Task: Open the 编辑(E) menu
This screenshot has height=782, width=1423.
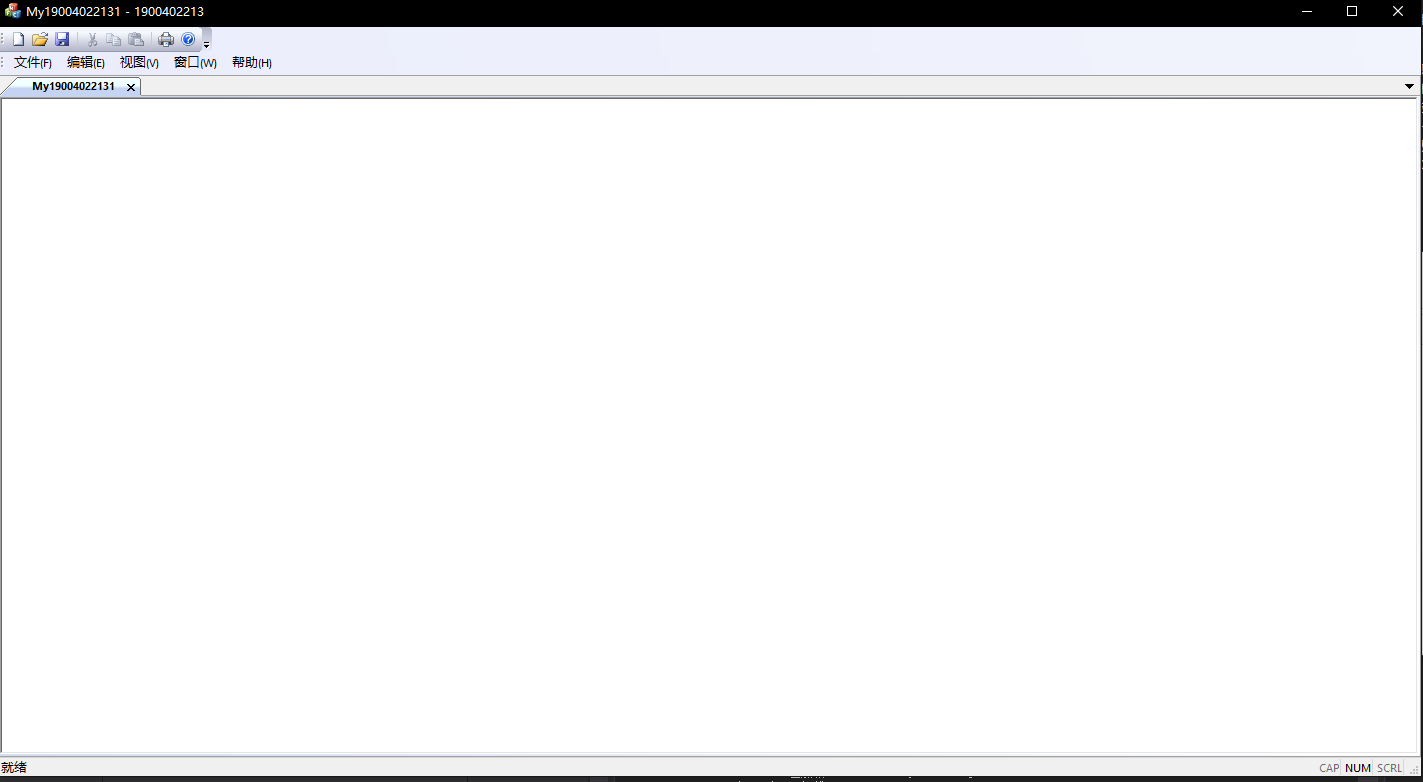Action: click(x=86, y=62)
